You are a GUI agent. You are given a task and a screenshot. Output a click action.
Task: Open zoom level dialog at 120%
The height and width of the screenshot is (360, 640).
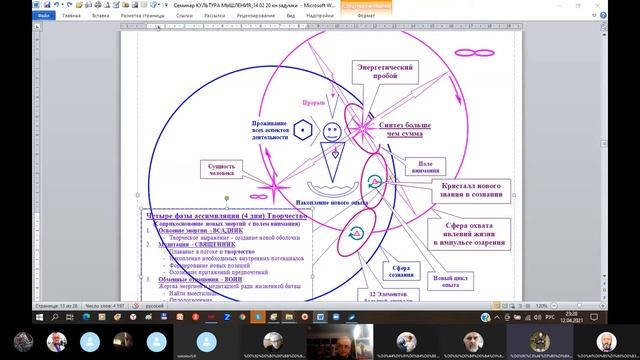(x=541, y=306)
